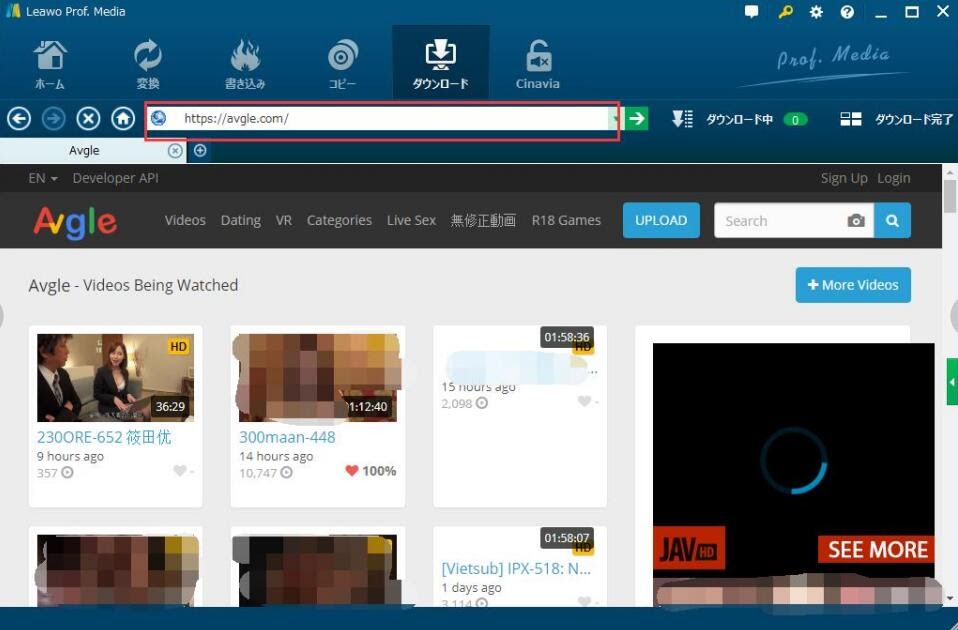Expand the green side panel arrow
Screen dimensions: 958x630
click(x=952, y=382)
